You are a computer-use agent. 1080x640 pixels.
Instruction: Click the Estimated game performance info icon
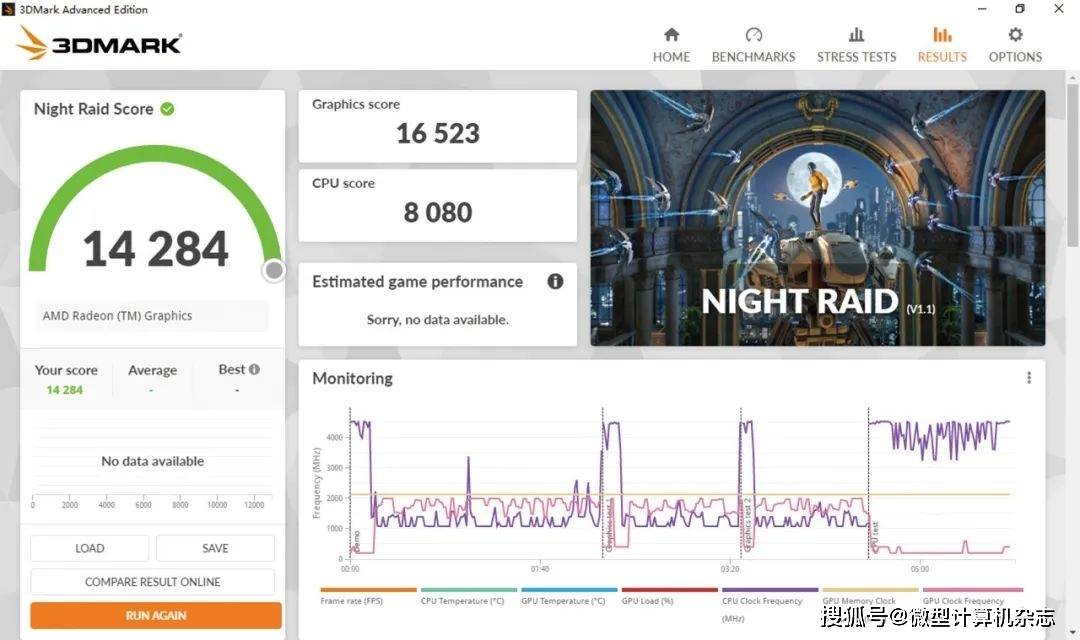(x=555, y=281)
